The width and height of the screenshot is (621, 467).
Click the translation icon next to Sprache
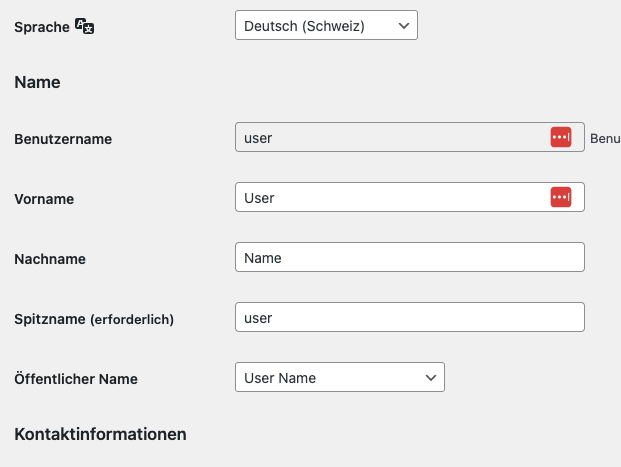pos(85,27)
